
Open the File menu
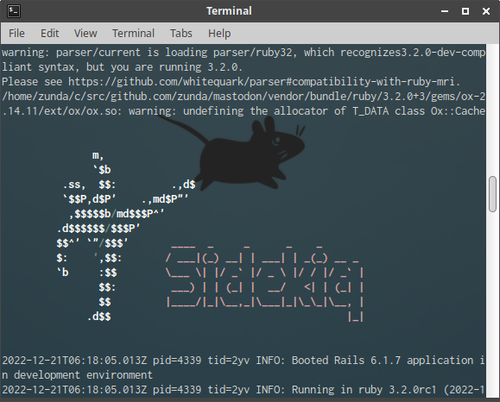tap(17, 33)
